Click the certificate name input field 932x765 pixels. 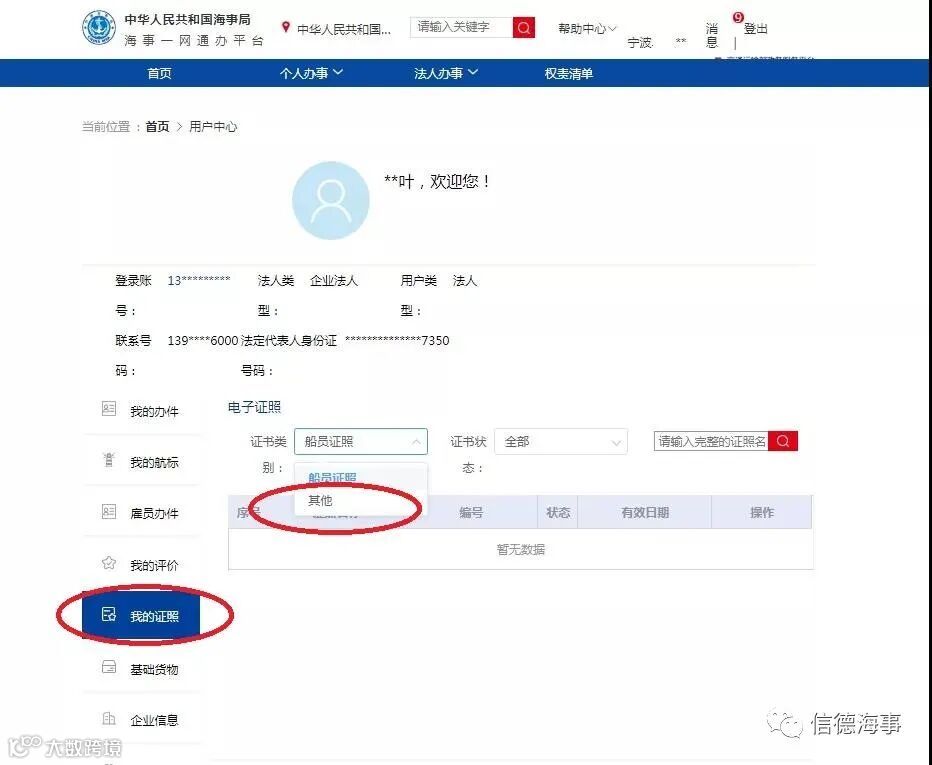[x=711, y=441]
